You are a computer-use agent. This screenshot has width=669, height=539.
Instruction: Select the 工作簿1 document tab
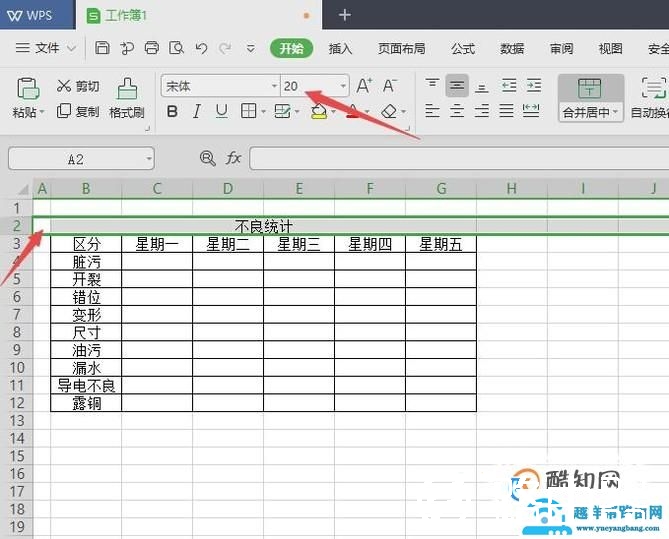pyautogui.click(x=199, y=15)
